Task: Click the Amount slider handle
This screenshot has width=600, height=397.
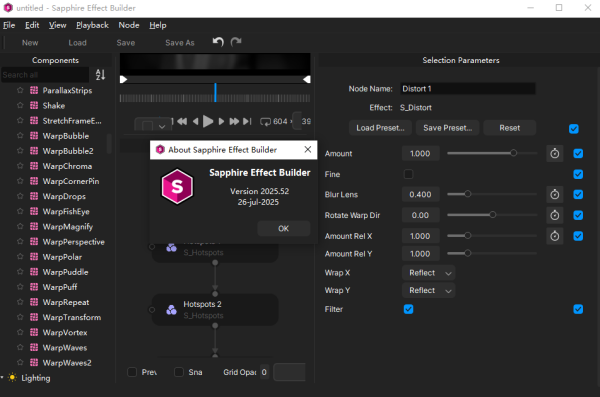Action: pos(514,153)
